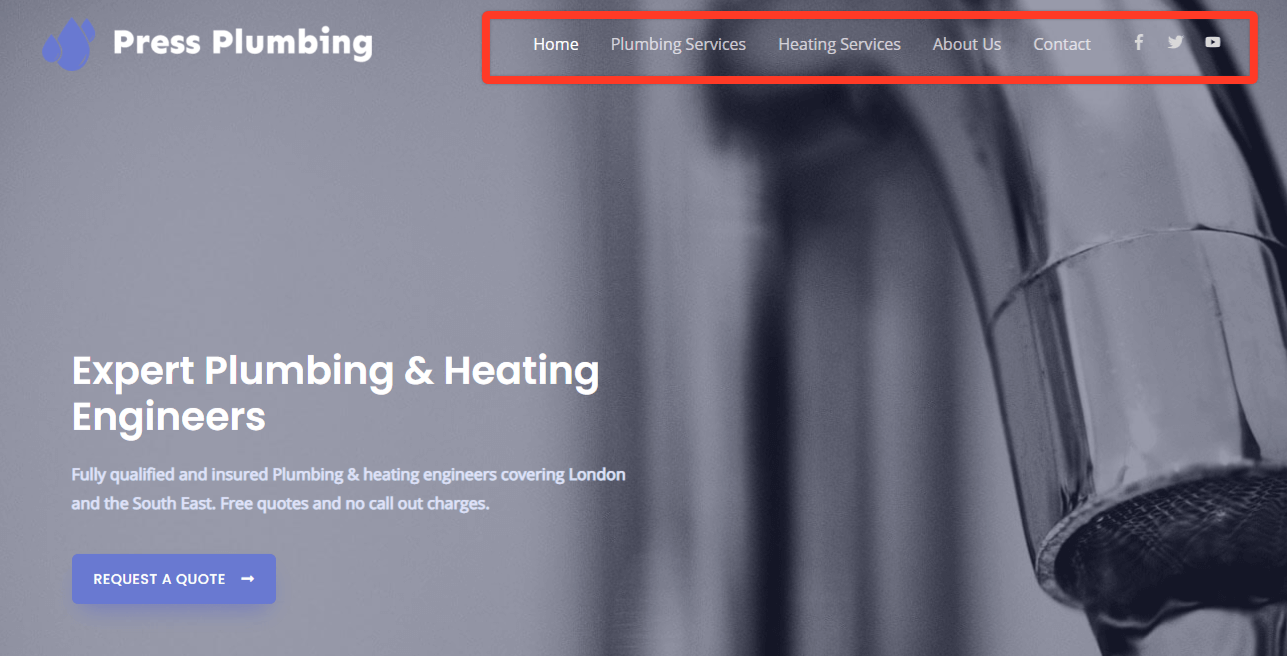Click the word Engineers in the headline
Image resolution: width=1287 pixels, height=656 pixels.
169,416
